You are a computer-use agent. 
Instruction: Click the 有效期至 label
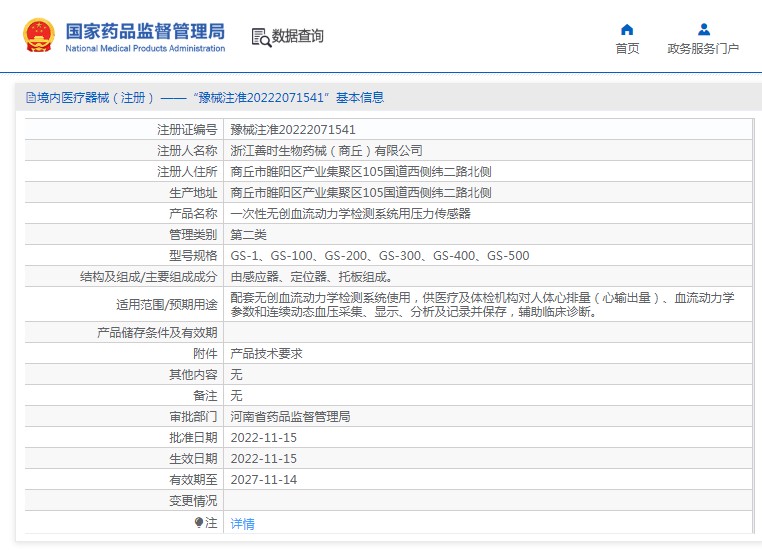[193, 480]
